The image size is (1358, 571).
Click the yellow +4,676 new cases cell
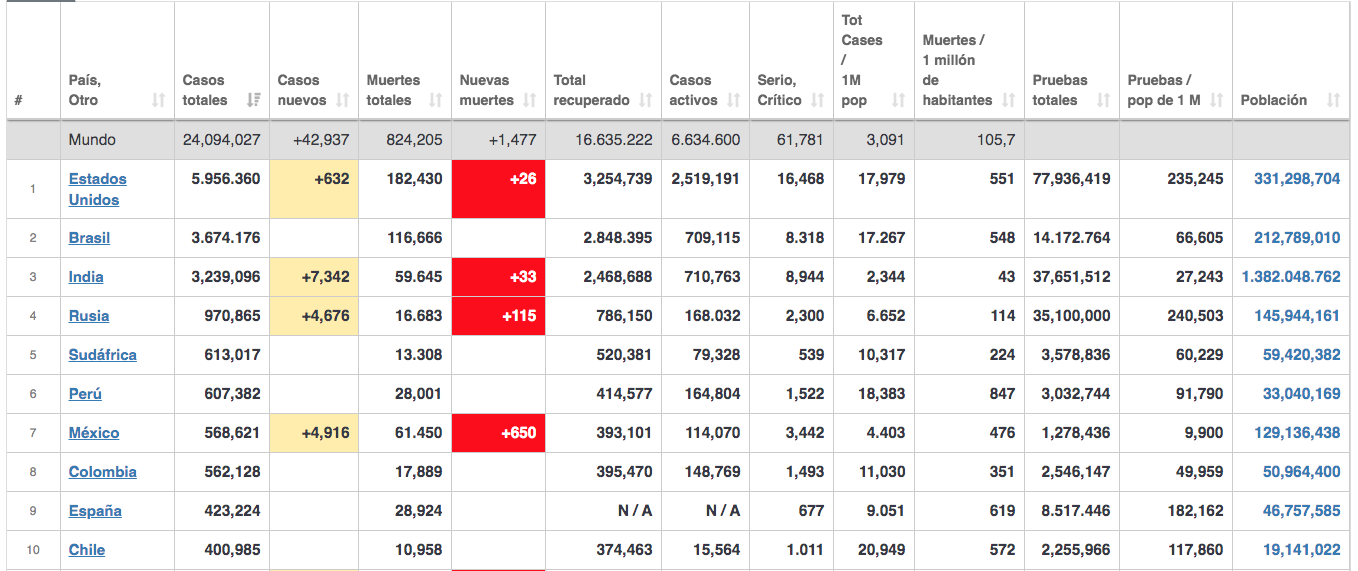coord(314,316)
